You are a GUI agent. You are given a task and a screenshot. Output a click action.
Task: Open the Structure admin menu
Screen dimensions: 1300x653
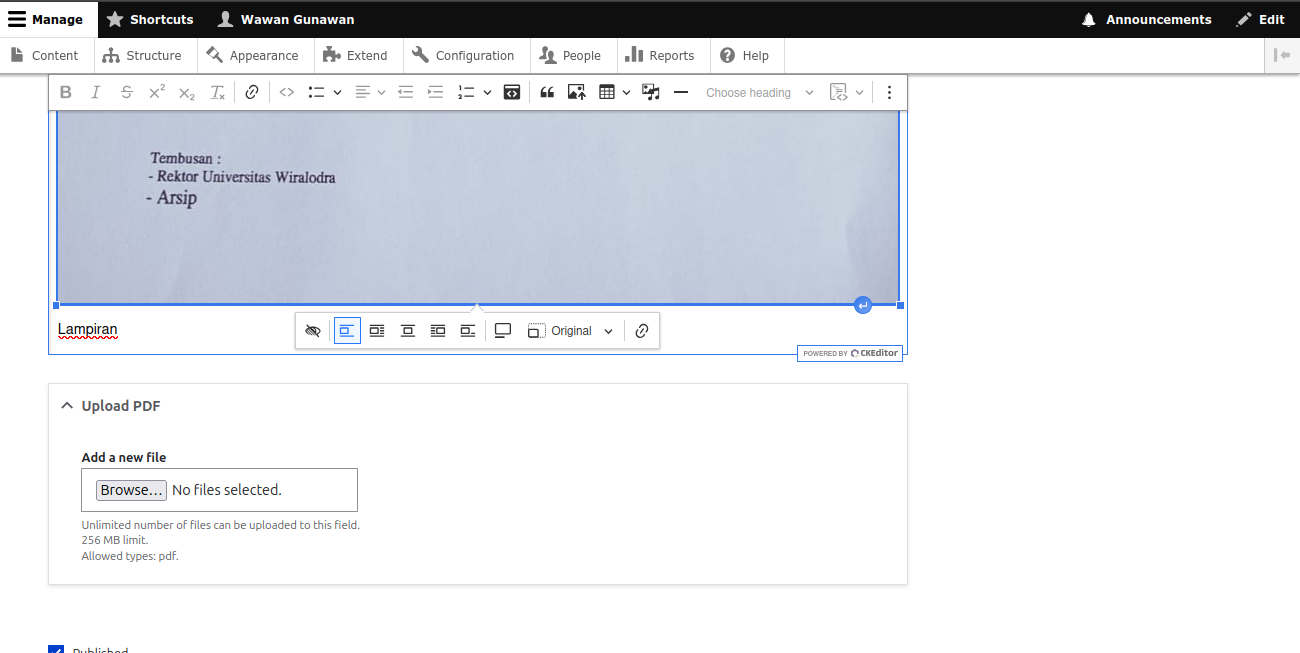pos(144,56)
